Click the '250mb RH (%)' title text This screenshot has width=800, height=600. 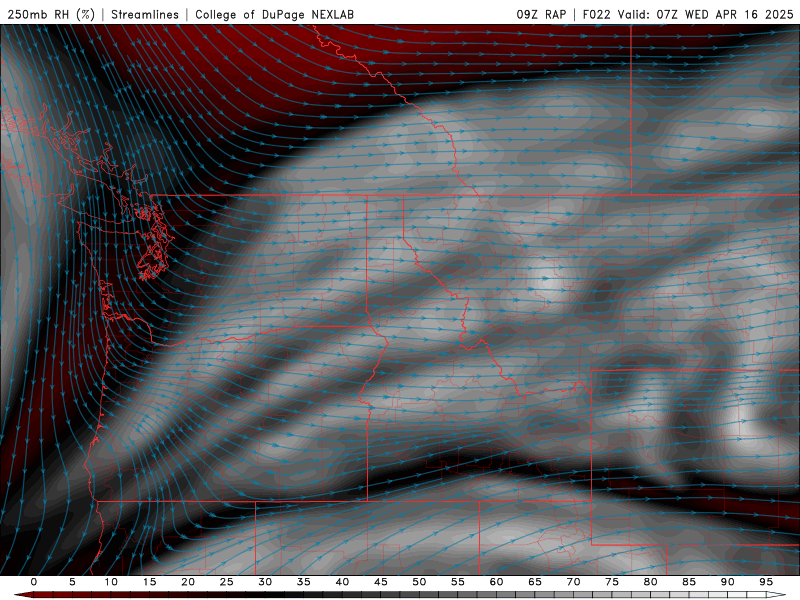(x=51, y=14)
